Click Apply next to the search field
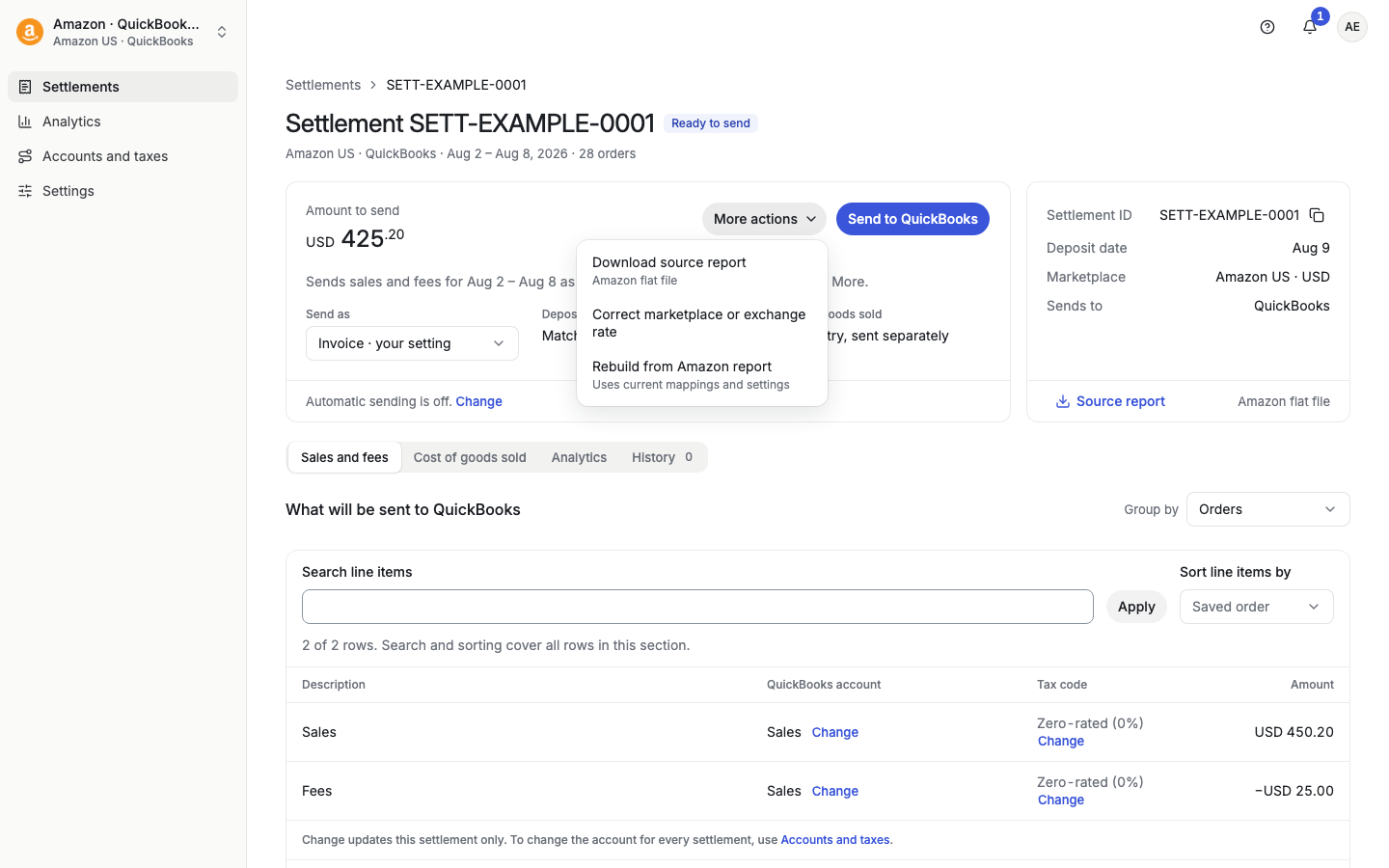 1136,607
